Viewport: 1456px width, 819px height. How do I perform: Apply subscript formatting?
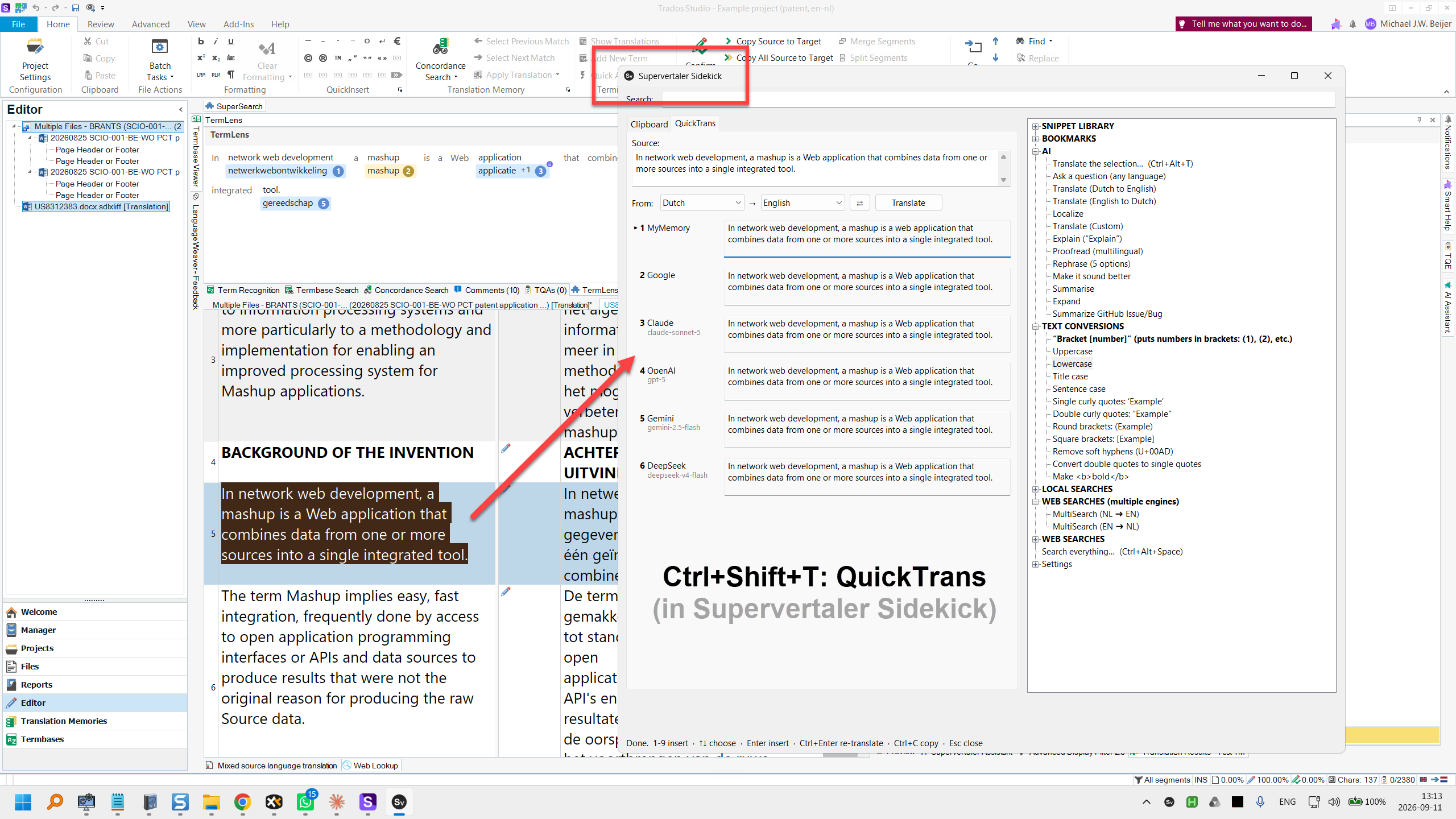point(216,57)
